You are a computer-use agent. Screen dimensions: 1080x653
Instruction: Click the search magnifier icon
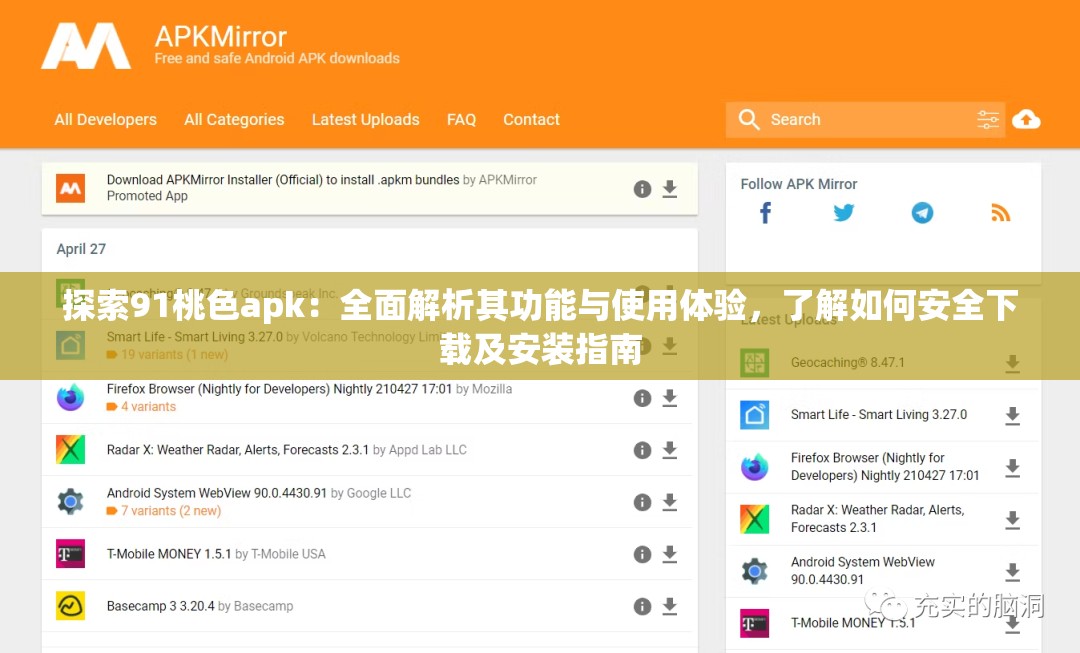tap(749, 119)
